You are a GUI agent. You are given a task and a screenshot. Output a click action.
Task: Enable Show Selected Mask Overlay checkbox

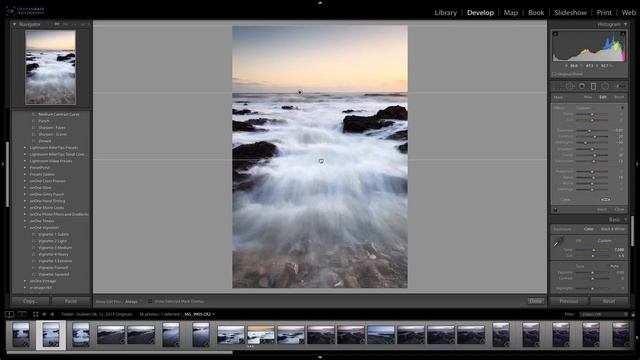150,301
